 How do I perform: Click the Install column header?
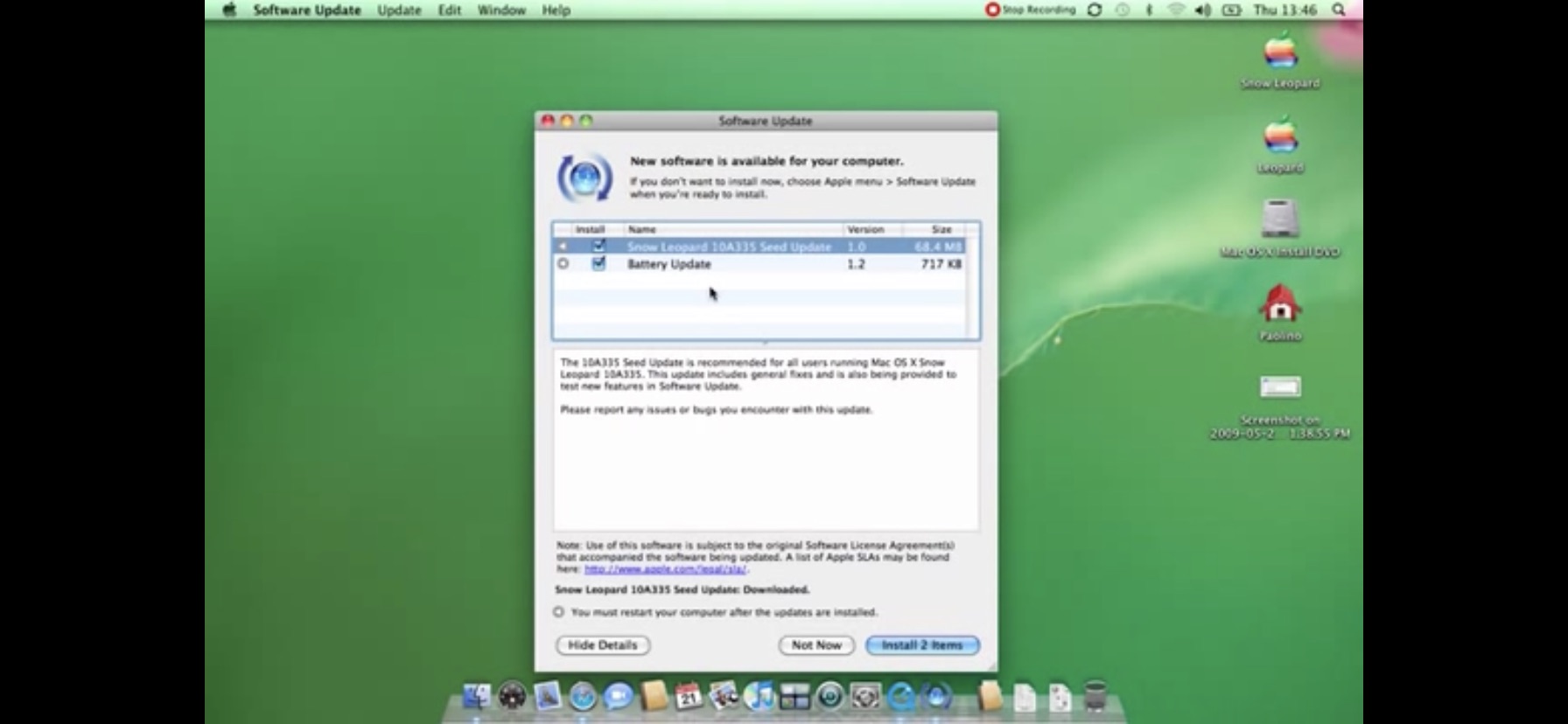[590, 229]
